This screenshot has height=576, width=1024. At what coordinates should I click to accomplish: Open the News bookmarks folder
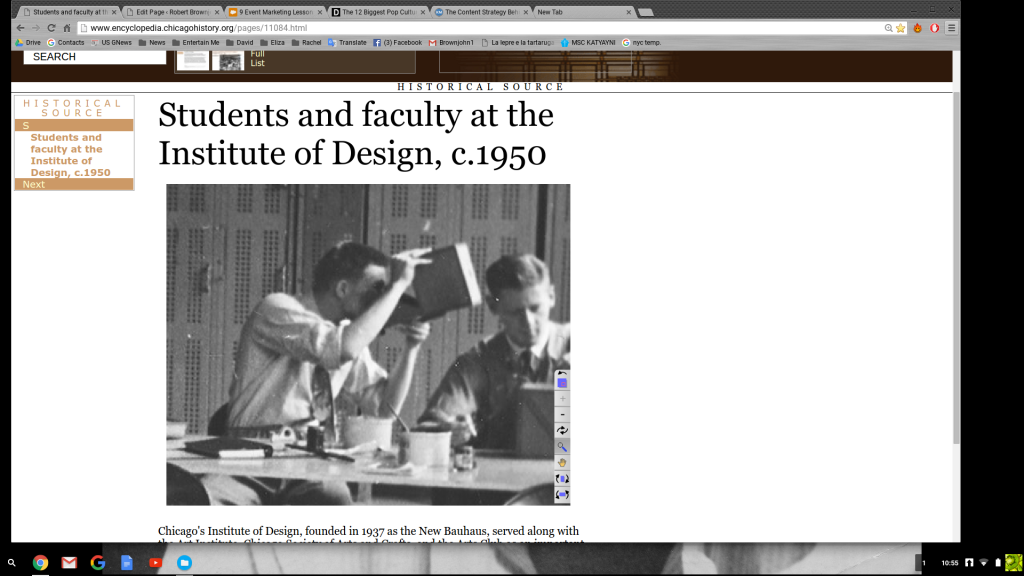(x=152, y=42)
